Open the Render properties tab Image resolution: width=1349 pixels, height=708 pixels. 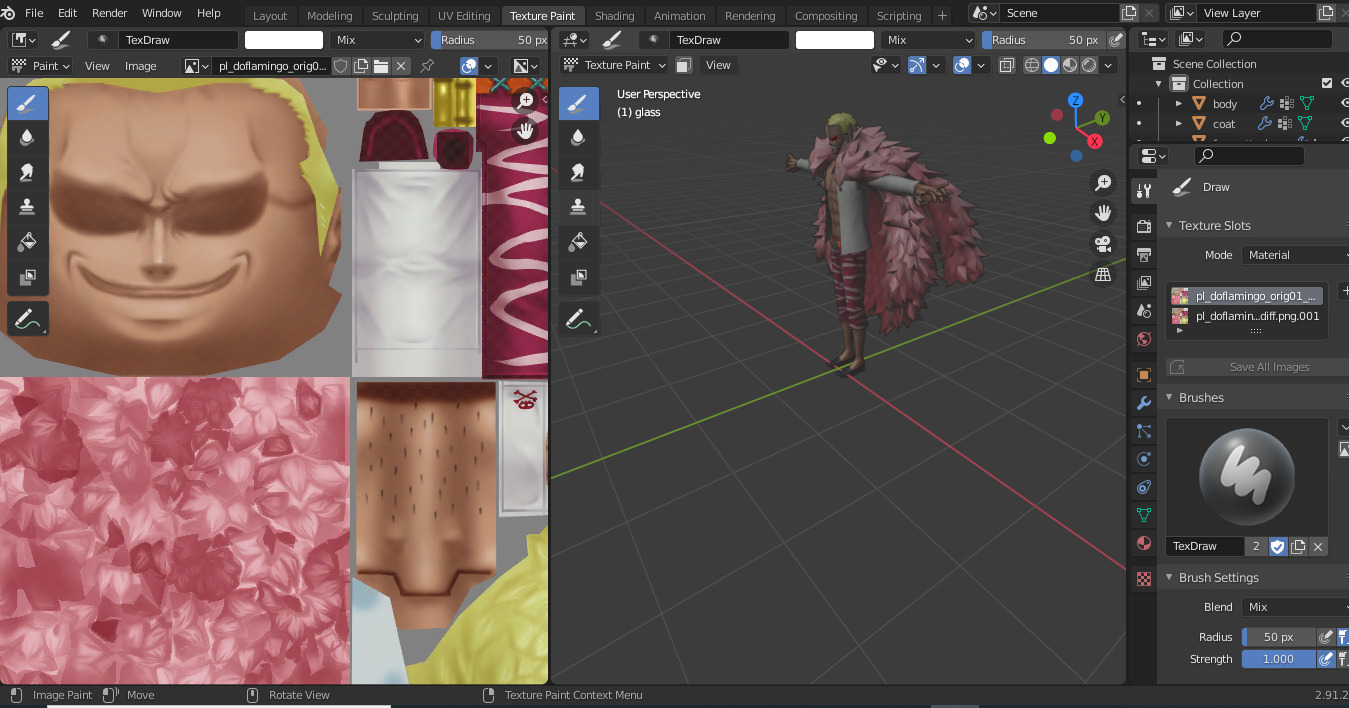pyautogui.click(x=1144, y=227)
